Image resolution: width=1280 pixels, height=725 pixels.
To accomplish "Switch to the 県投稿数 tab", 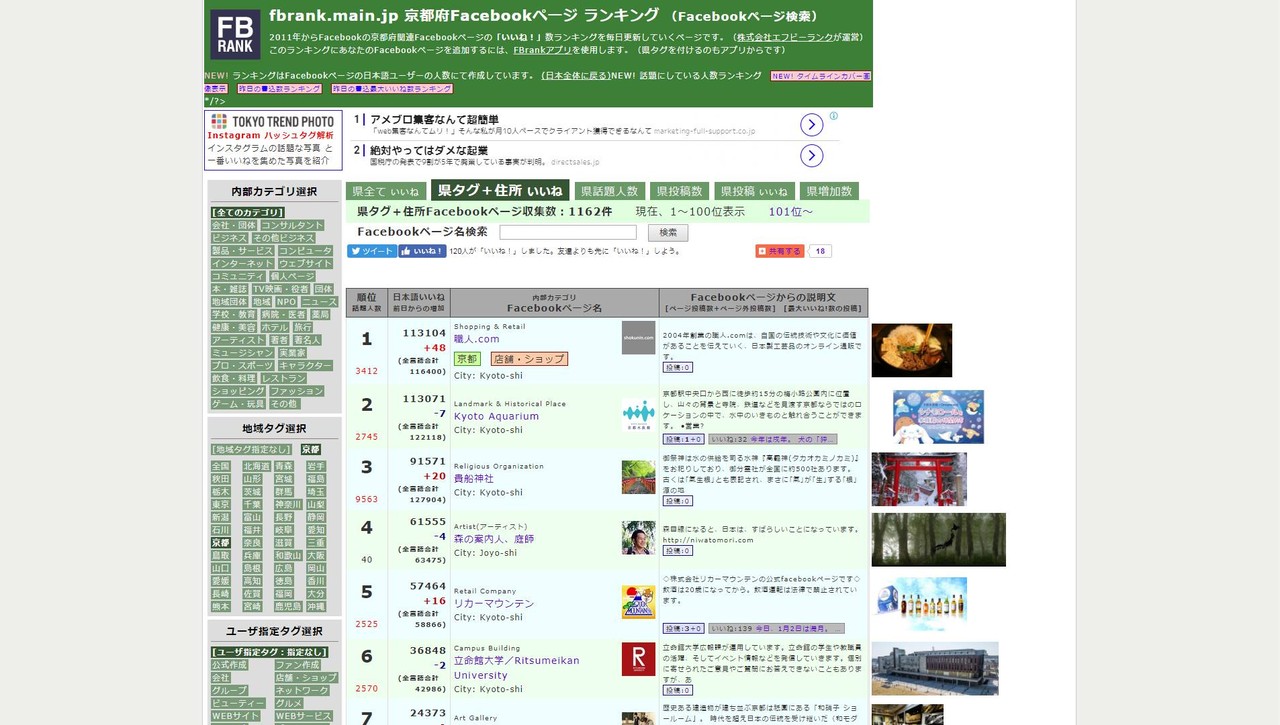I will tap(680, 191).
